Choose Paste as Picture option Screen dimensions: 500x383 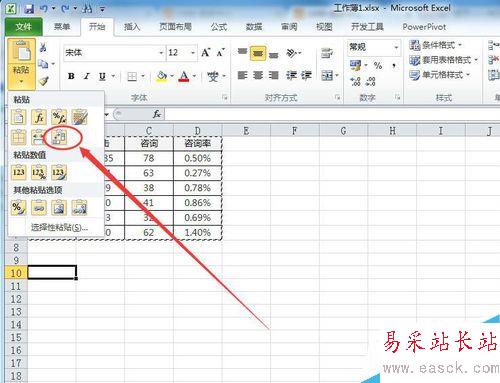coord(59,207)
